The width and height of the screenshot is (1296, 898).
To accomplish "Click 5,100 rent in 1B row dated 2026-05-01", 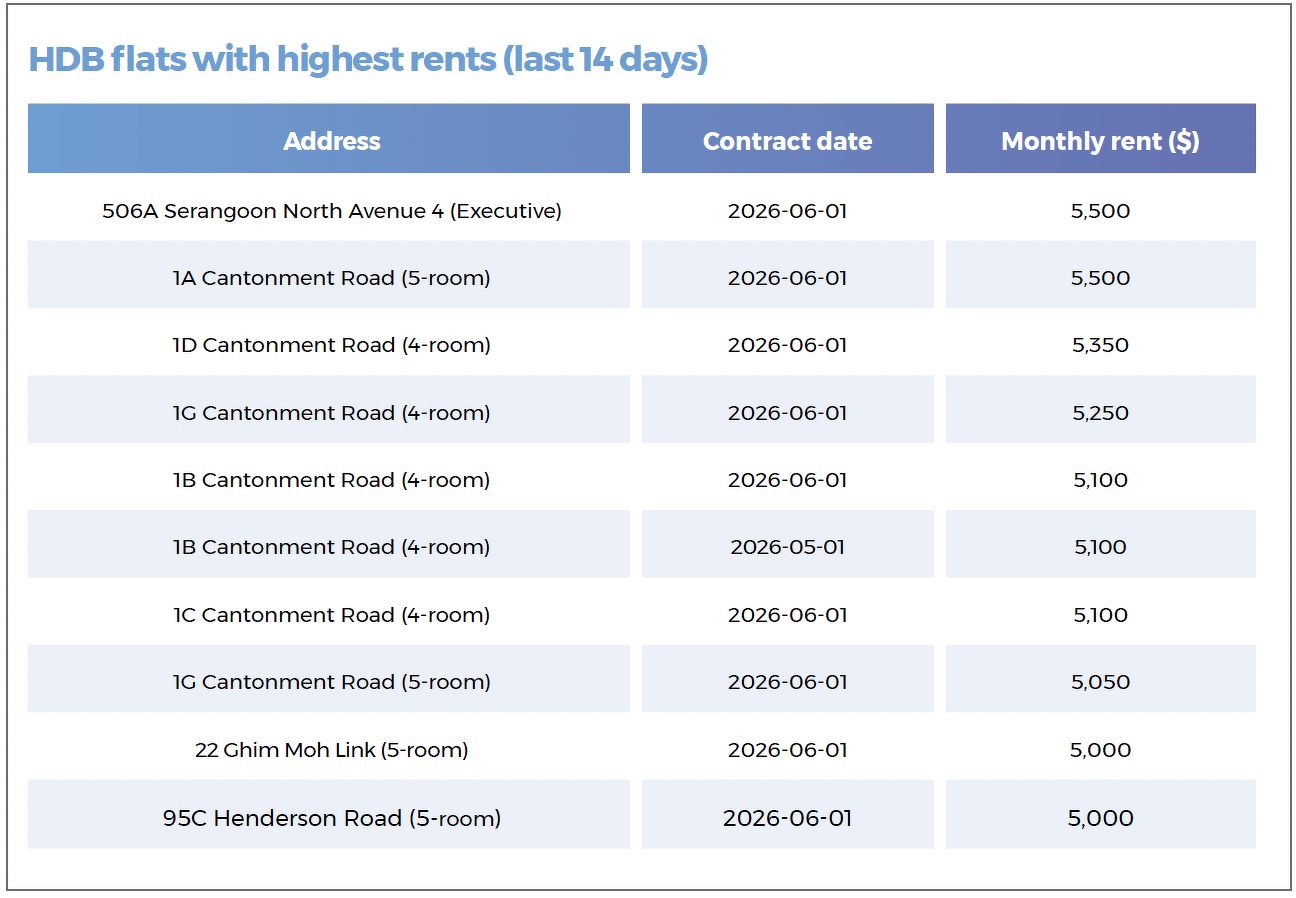I will coord(1101,547).
